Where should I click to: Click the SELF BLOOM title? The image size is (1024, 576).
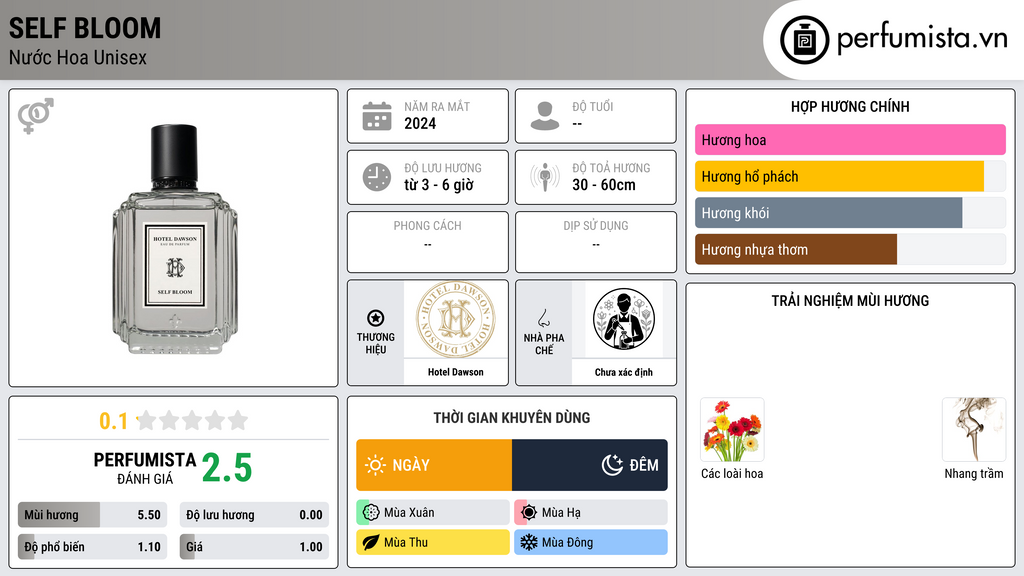85,28
